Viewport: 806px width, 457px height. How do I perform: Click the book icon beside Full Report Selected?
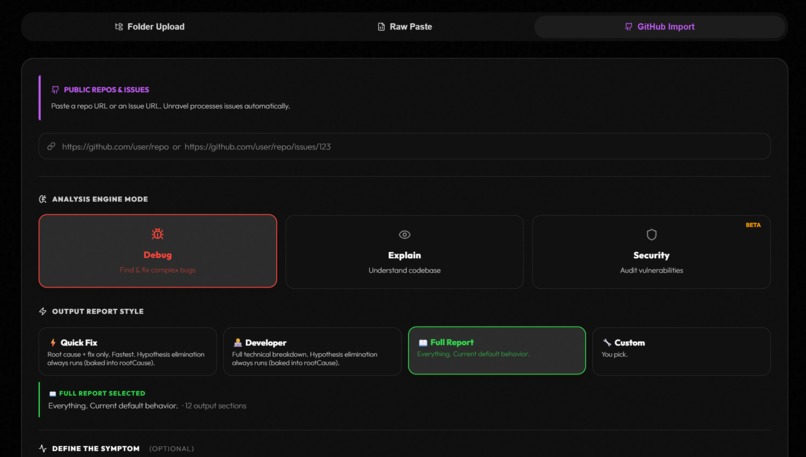click(52, 394)
